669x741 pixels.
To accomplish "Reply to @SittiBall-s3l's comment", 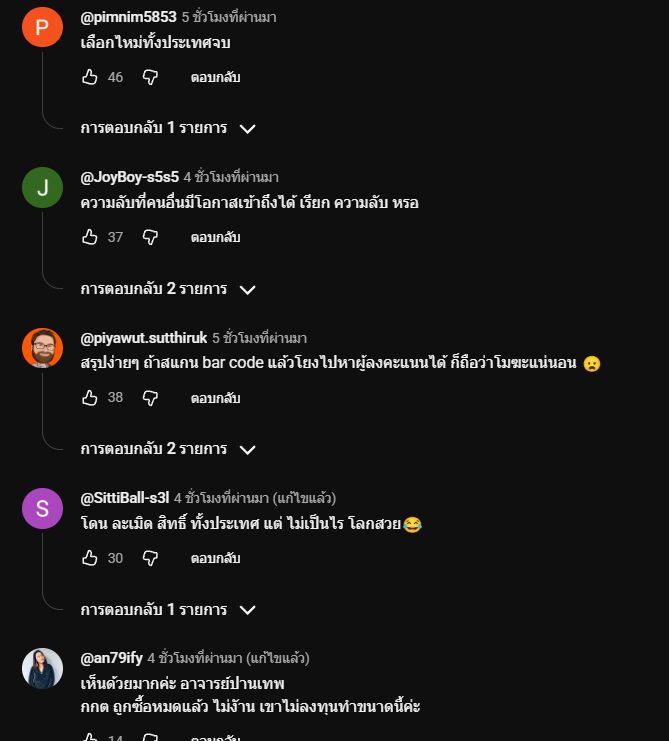I will pos(215,558).
